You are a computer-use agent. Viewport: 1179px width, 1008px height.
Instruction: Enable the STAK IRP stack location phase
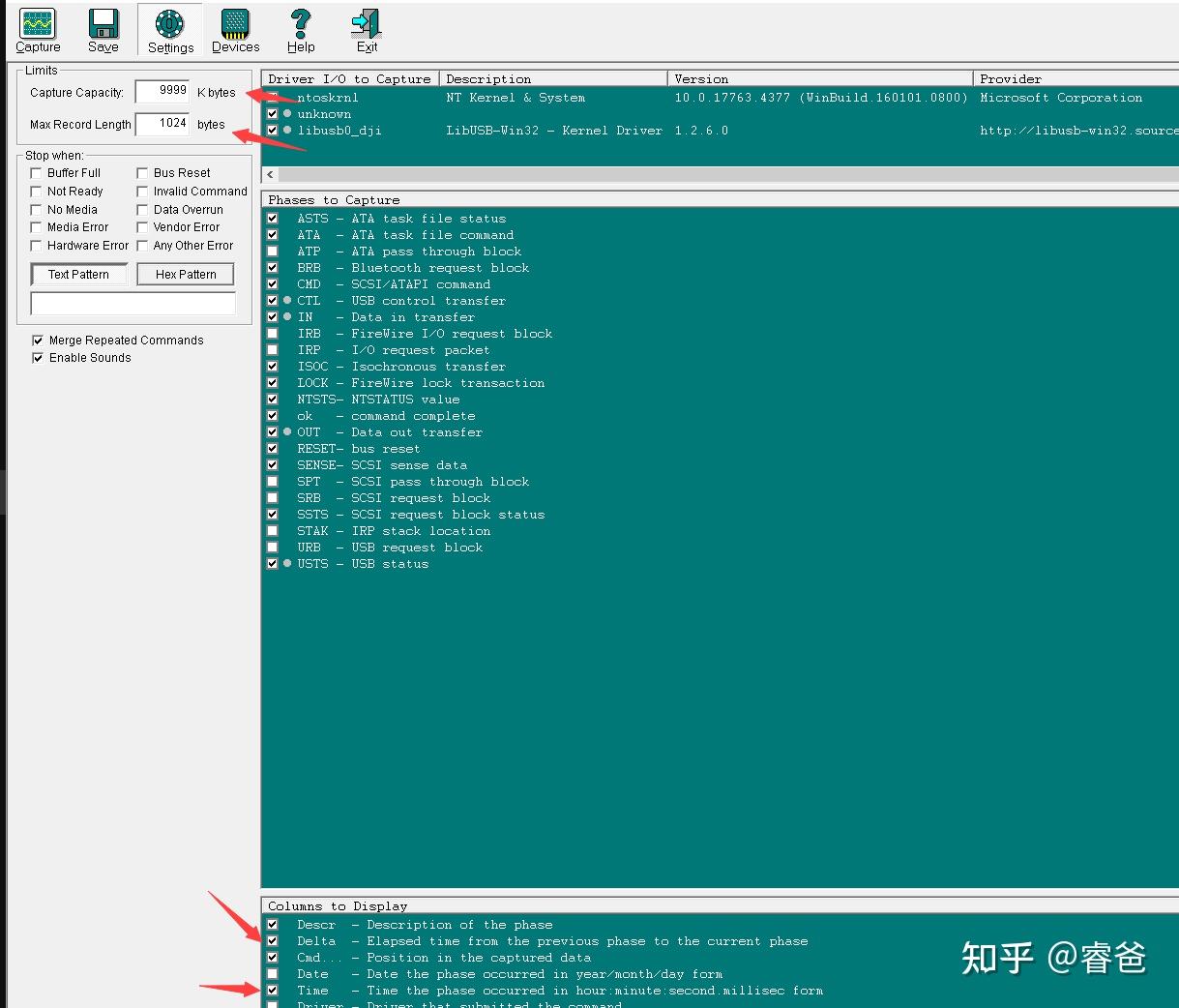point(273,531)
